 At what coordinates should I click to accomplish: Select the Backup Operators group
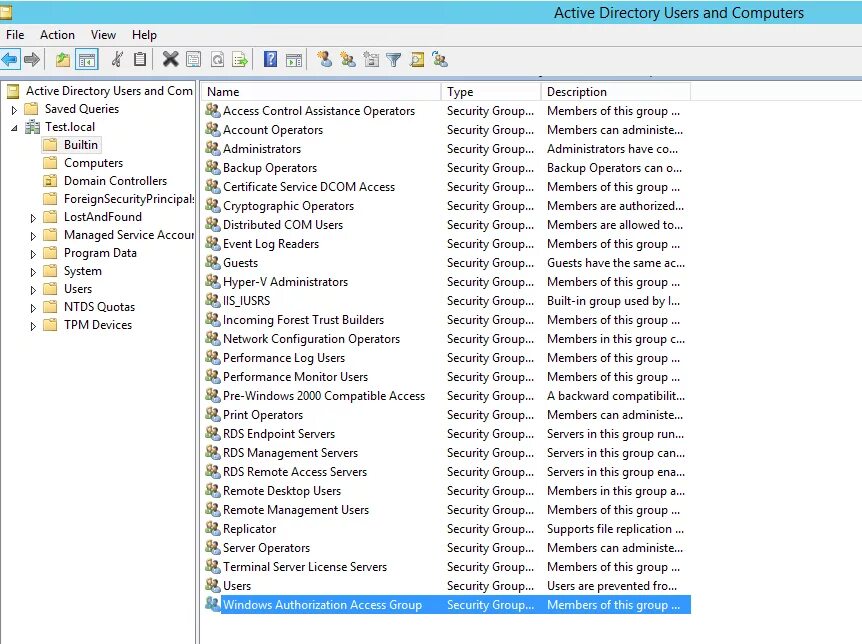[270, 168]
